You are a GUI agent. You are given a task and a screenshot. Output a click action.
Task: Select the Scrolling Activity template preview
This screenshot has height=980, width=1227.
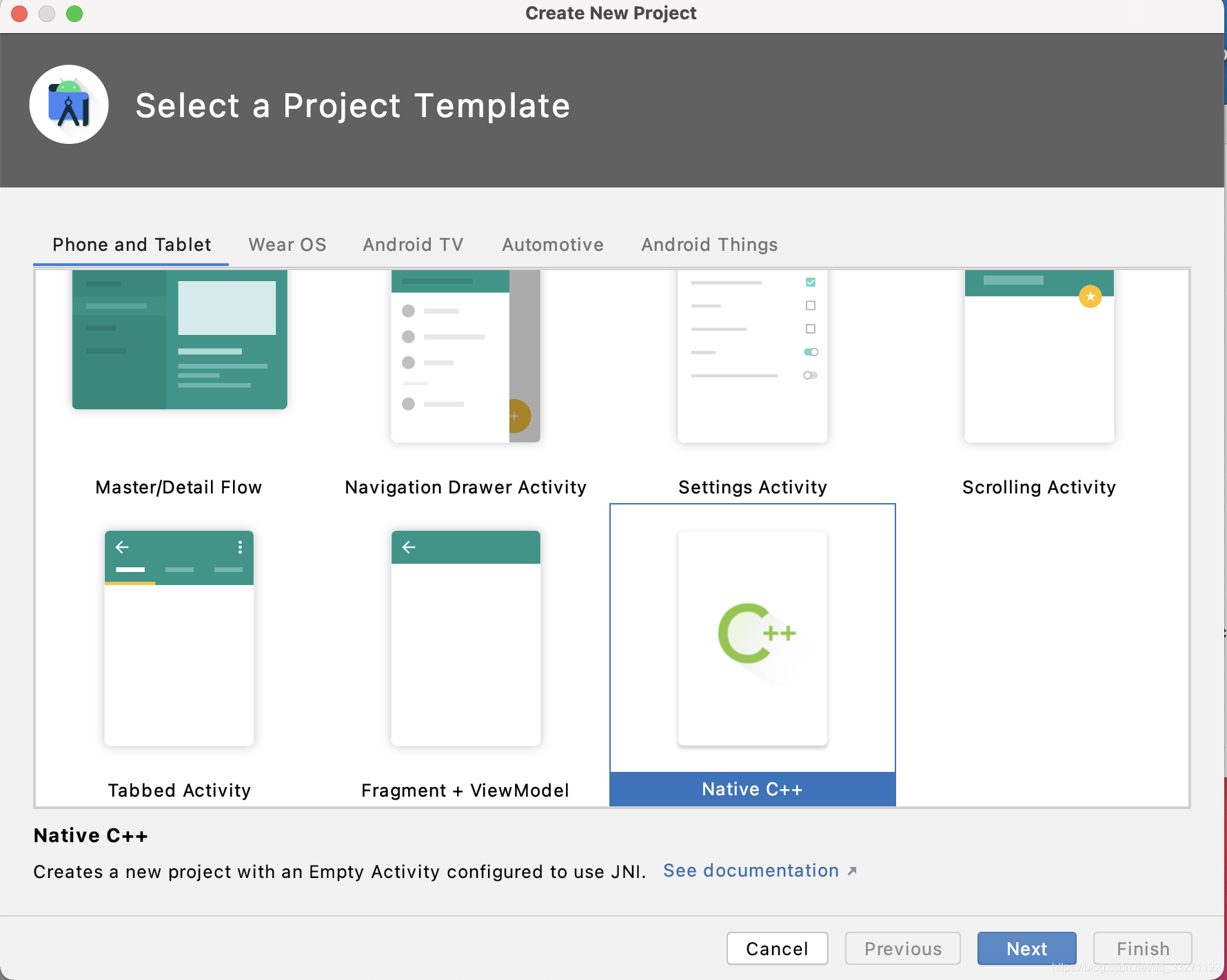(1040, 356)
